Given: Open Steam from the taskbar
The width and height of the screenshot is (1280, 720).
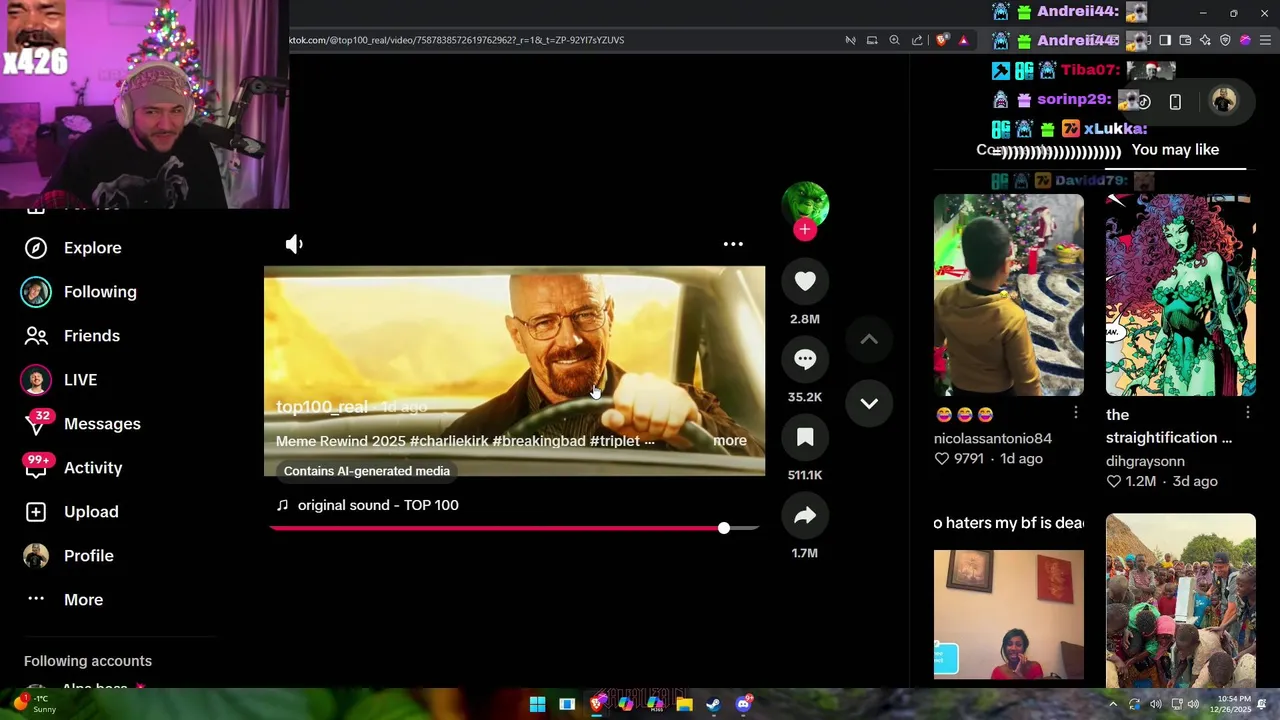Looking at the screenshot, I should (713, 704).
